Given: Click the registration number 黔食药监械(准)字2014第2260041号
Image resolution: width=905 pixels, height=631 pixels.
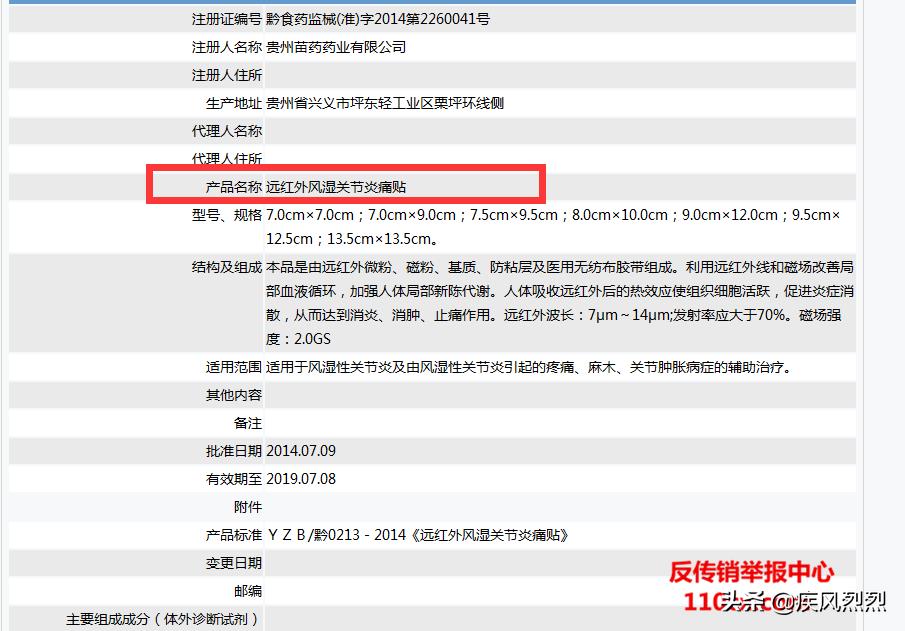Looking at the screenshot, I should point(377,19).
